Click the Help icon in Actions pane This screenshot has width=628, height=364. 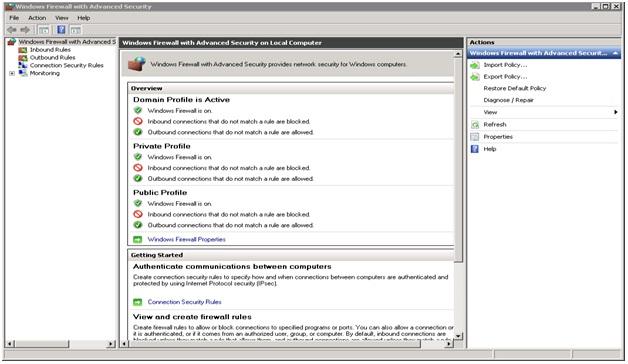[475, 149]
